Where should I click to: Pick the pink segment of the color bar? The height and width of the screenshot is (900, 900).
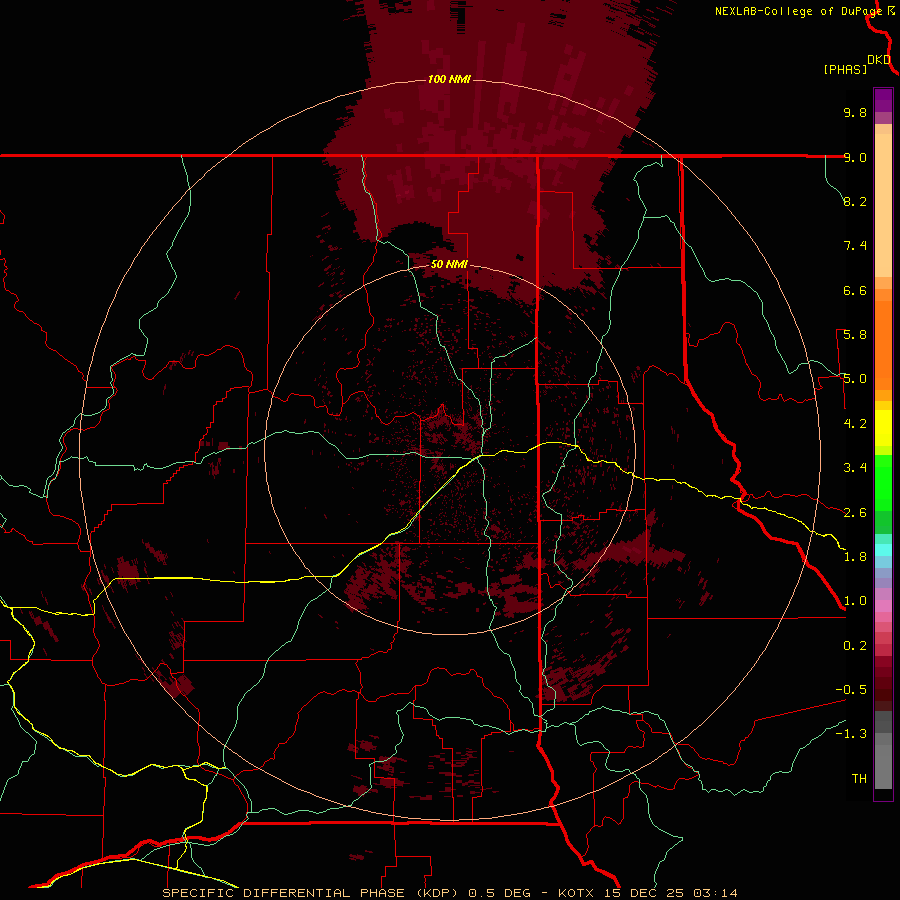883,606
